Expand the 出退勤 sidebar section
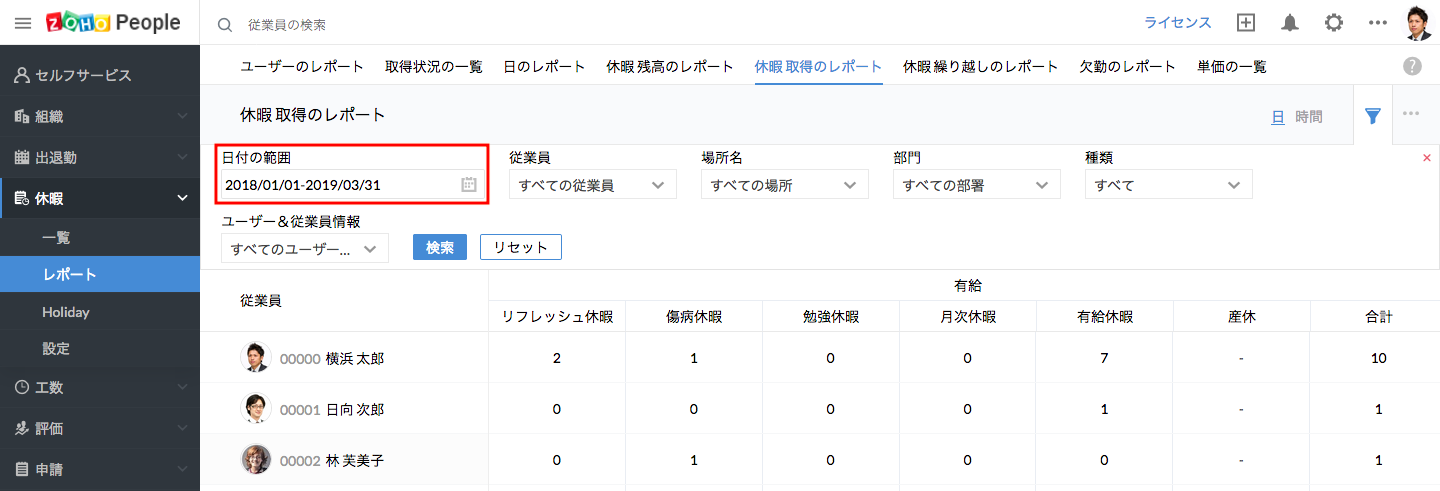This screenshot has height=491, width=1440. pyautogui.click(x=100, y=157)
